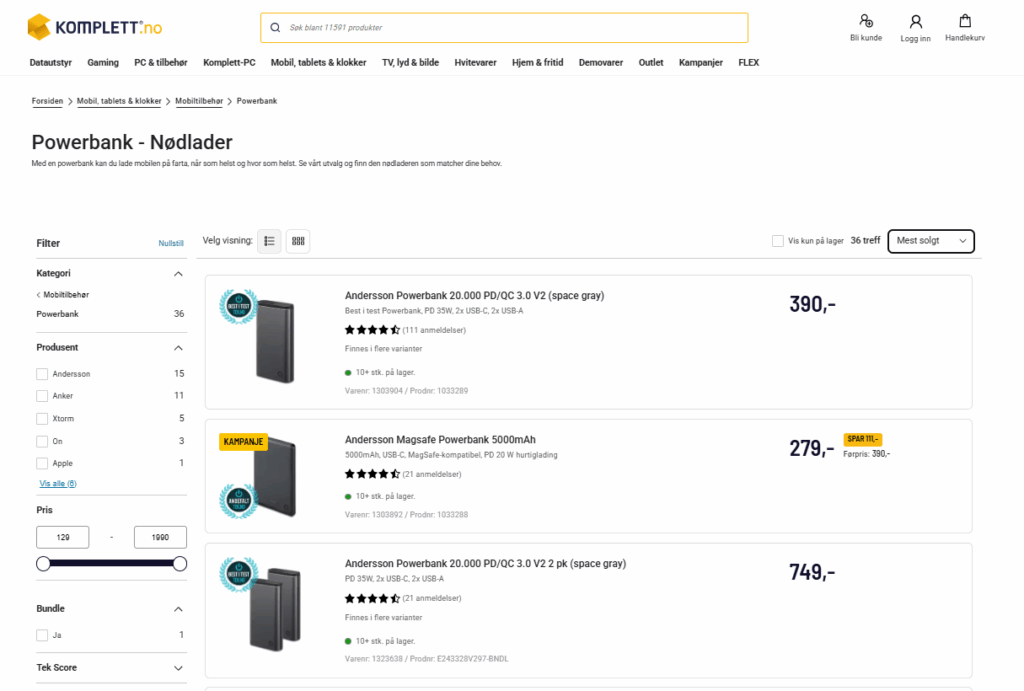Screen dimensions: 1024x691
Task: Open the Bli kunde icon
Action: coord(865,22)
